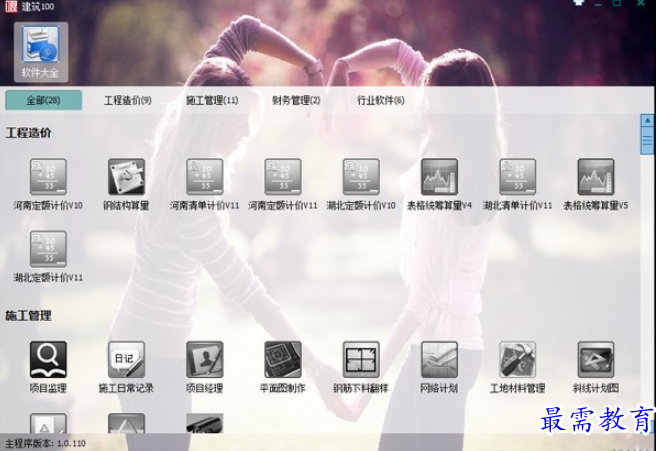Click the 建筑100 app logo in title bar

tap(10, 6)
